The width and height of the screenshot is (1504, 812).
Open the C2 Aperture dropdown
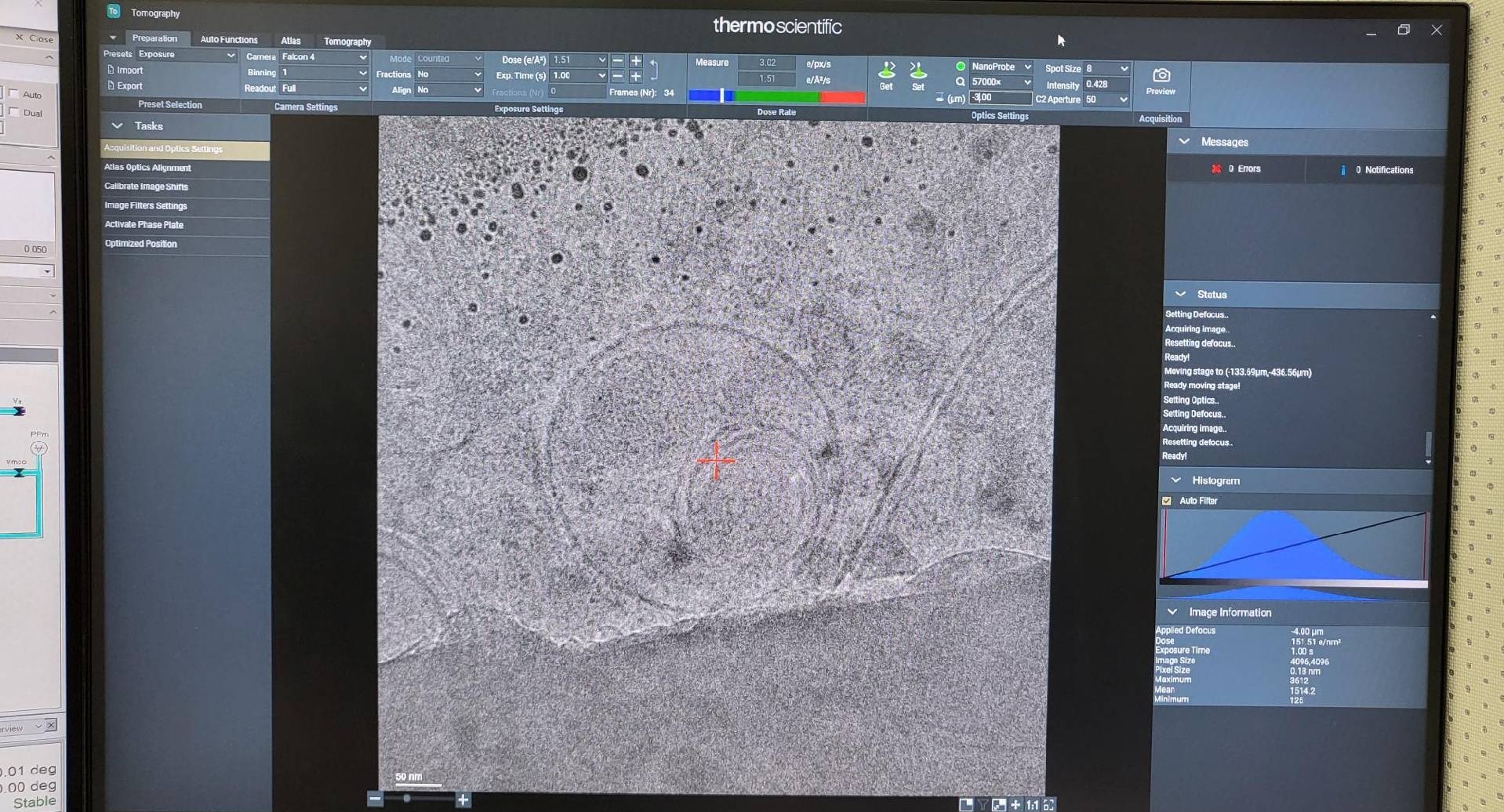pyautogui.click(x=1106, y=100)
